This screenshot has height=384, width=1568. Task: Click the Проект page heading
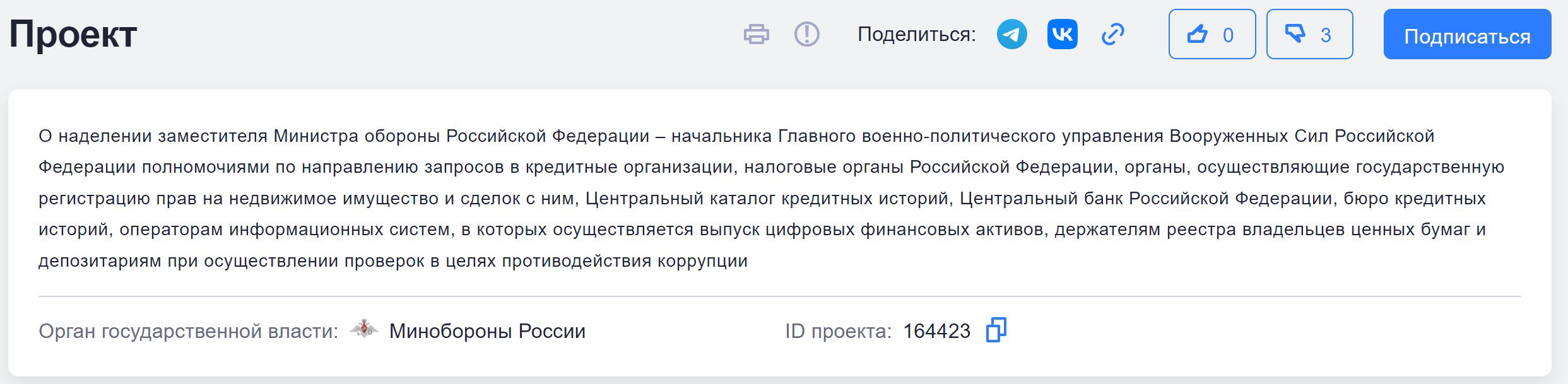pyautogui.click(x=73, y=35)
